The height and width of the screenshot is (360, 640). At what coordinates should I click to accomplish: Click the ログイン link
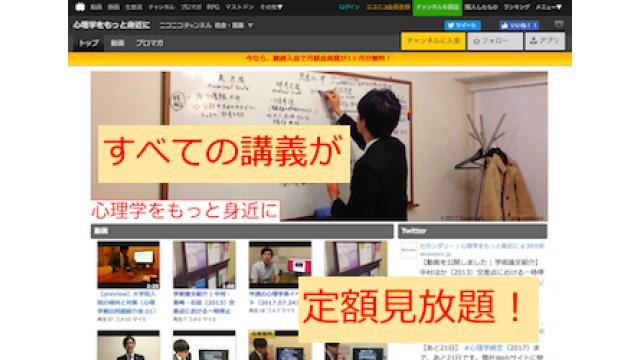pos(350,7)
